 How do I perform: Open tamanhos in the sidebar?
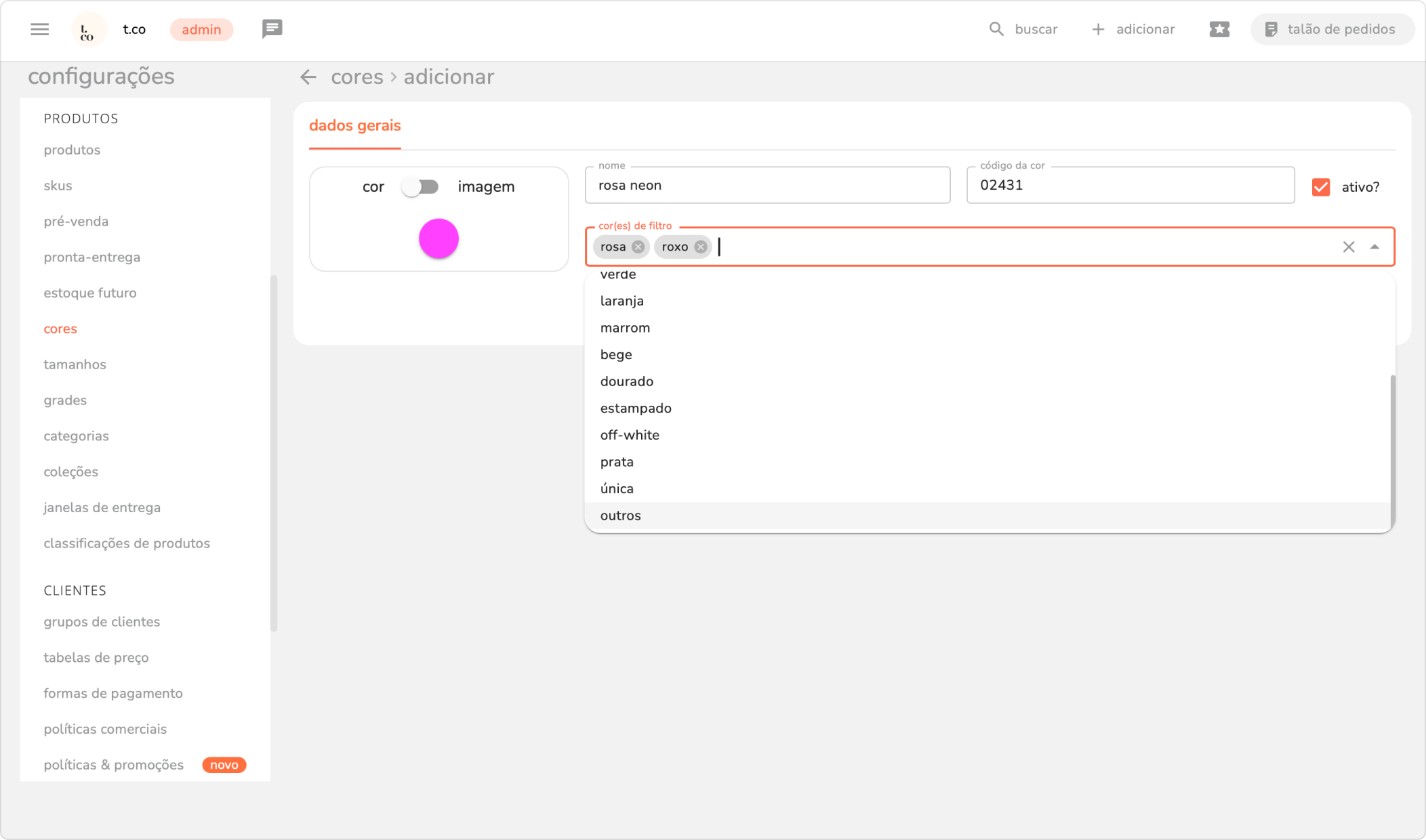(75, 364)
